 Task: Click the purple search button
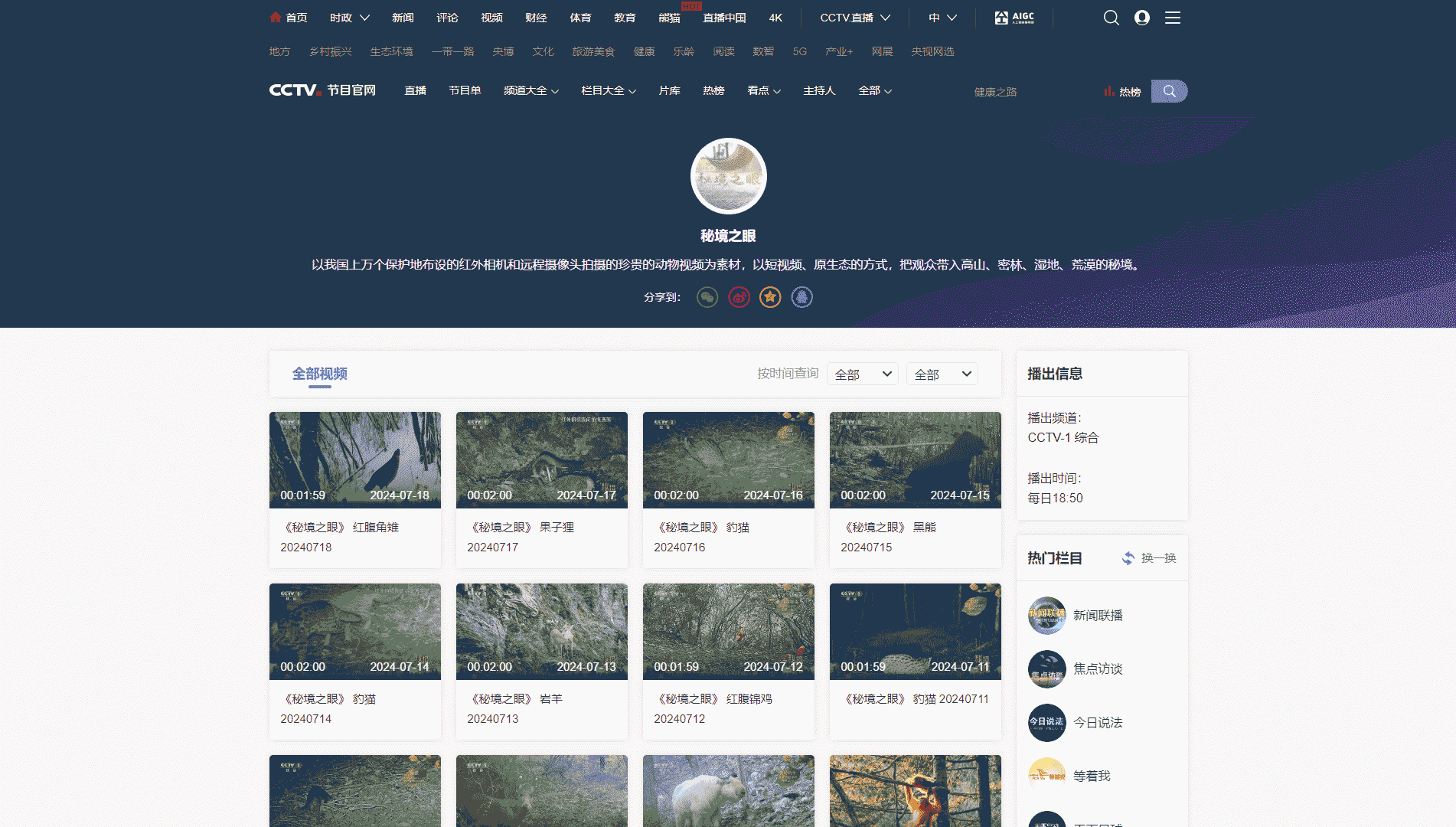click(1169, 91)
